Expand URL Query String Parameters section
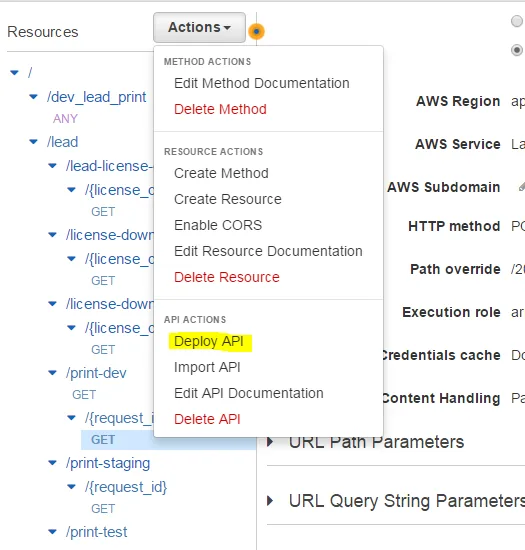525x550 pixels. point(270,501)
